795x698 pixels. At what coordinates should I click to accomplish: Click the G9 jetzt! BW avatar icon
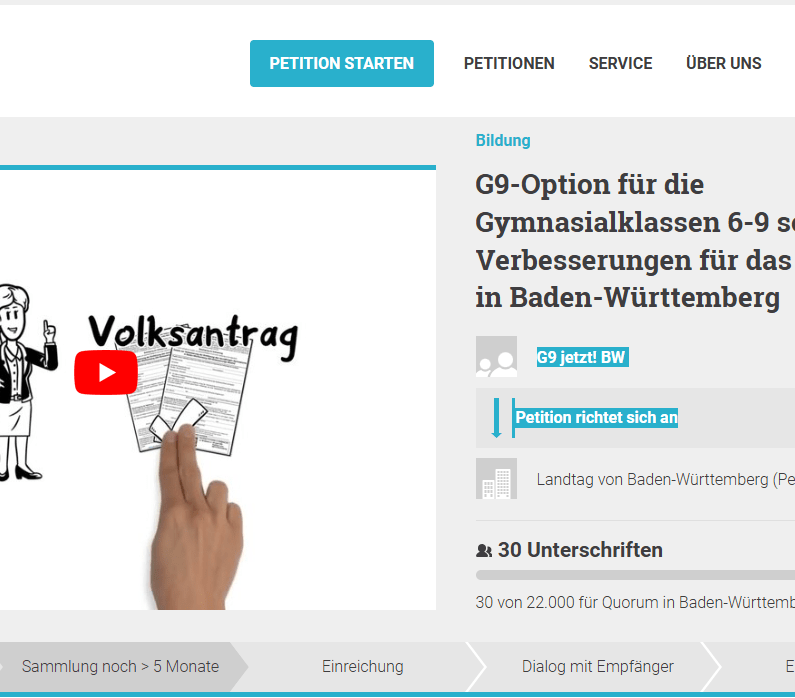[x=496, y=356]
